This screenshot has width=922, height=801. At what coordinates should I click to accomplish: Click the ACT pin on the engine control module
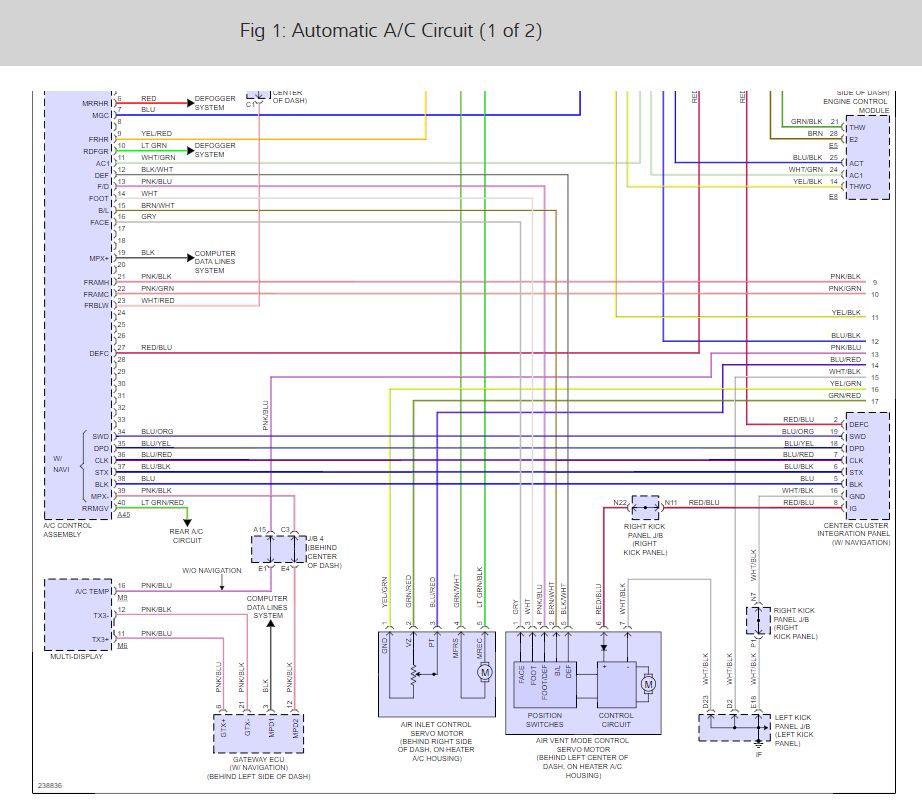856,163
